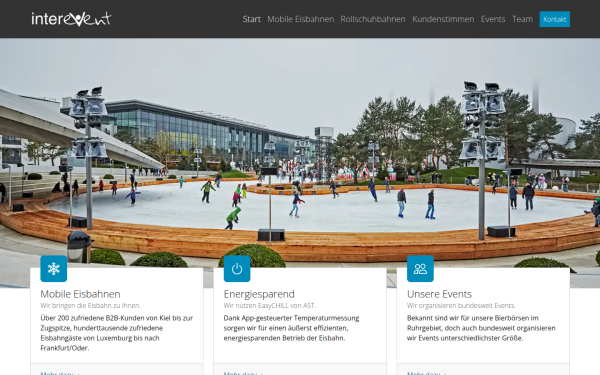Screen dimensions: 600x375
Task: Click paragraph starting 'Über 200 zufriedene B2B-Kunden'
Action: pos(117,333)
